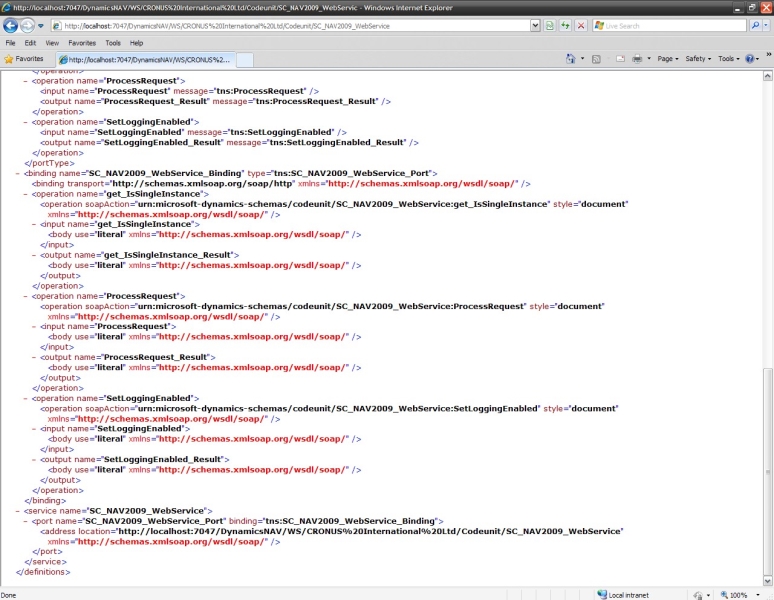Open the zoom level dropdown arrow
The width and height of the screenshot is (774, 600).
click(x=758, y=595)
